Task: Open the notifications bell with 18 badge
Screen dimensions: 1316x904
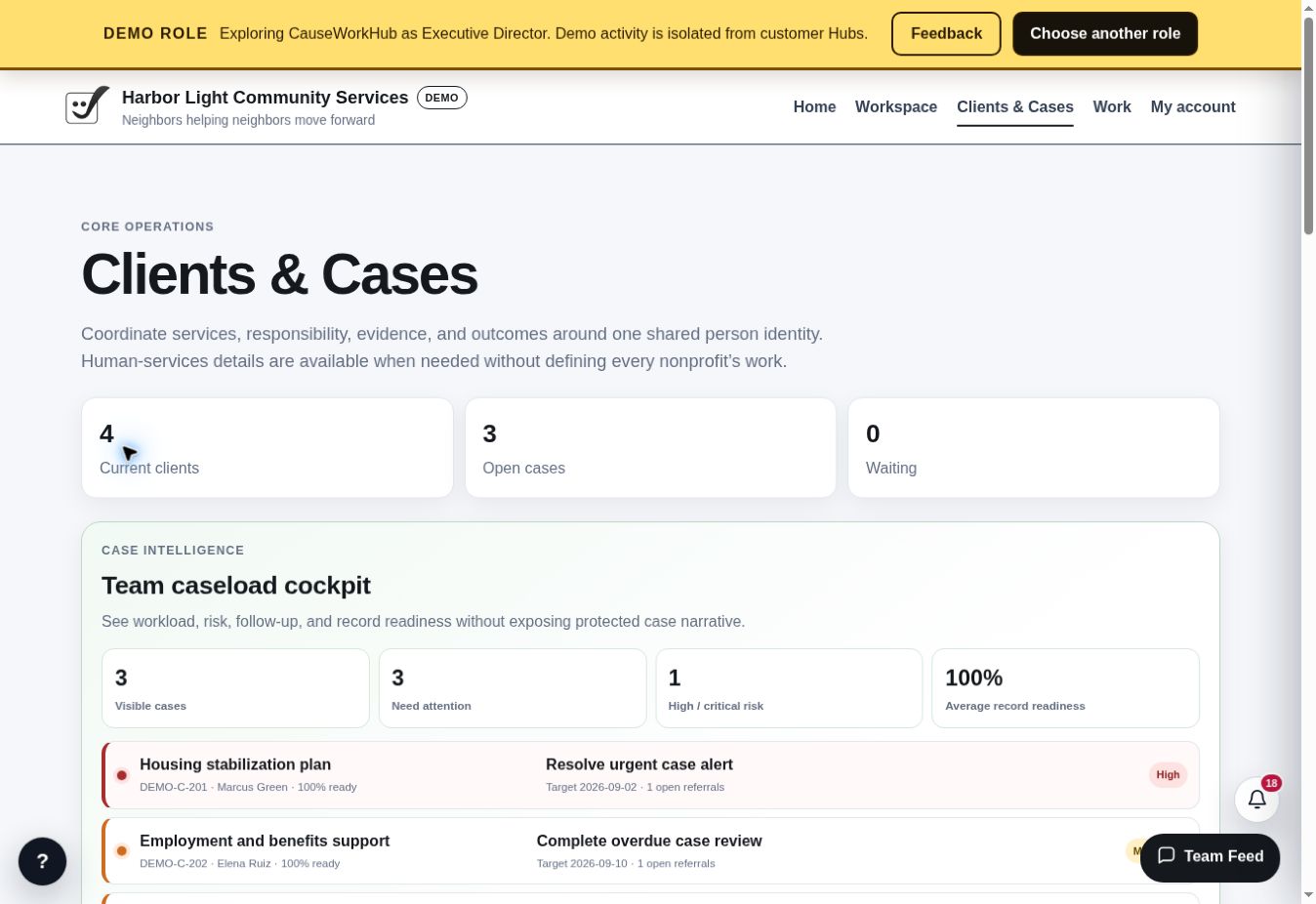Action: 1257,800
